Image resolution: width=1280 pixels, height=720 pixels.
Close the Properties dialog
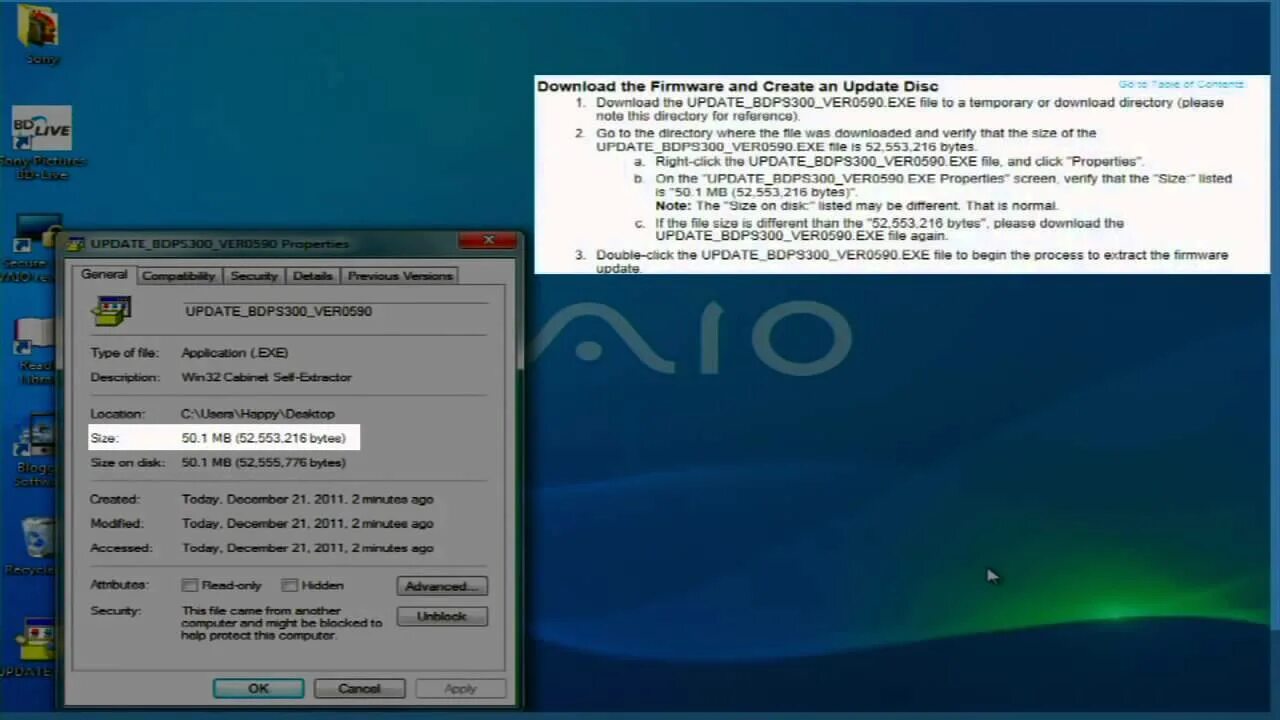point(489,241)
